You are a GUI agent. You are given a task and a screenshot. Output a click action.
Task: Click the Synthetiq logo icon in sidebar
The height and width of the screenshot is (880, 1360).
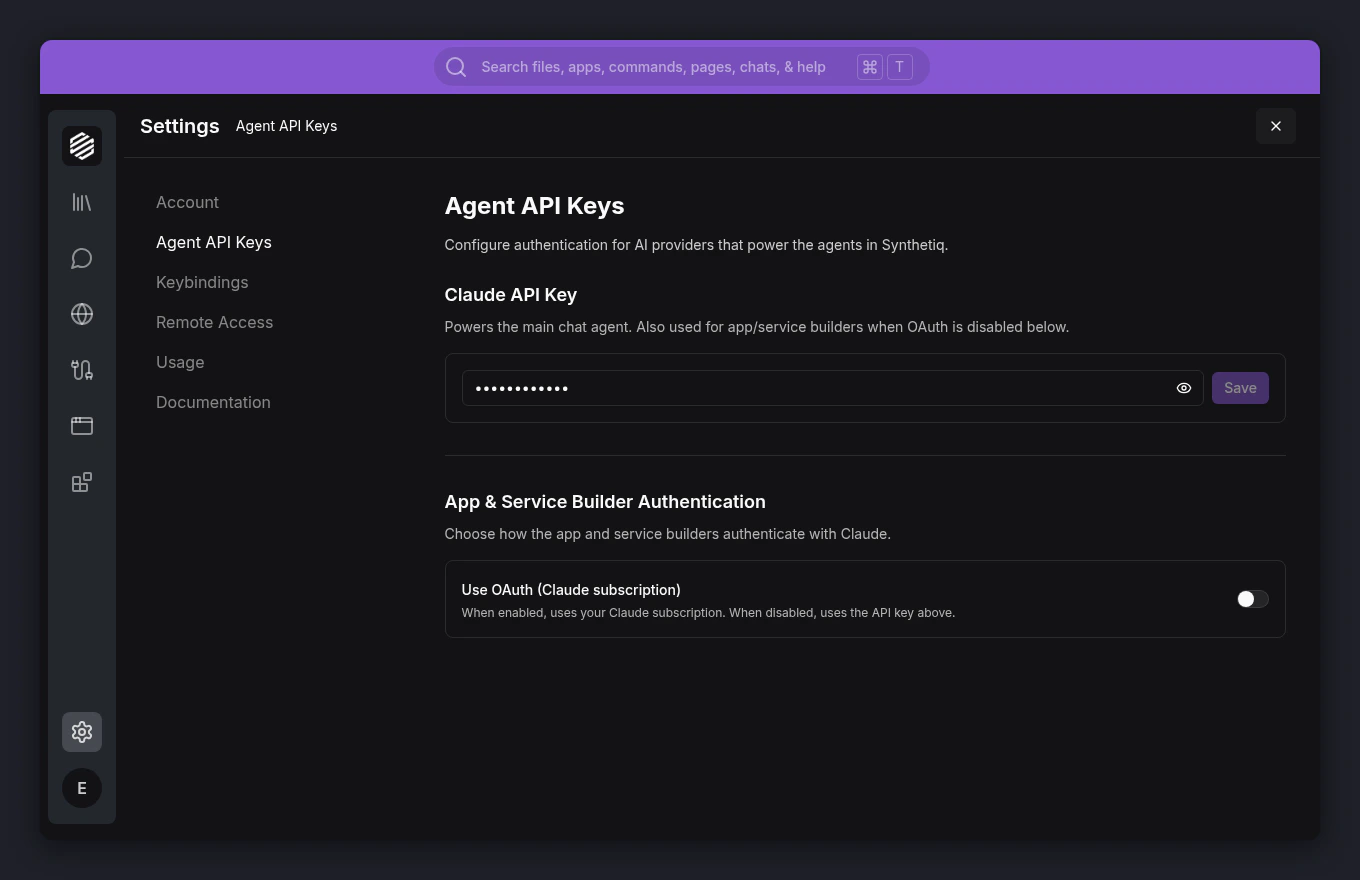click(82, 146)
